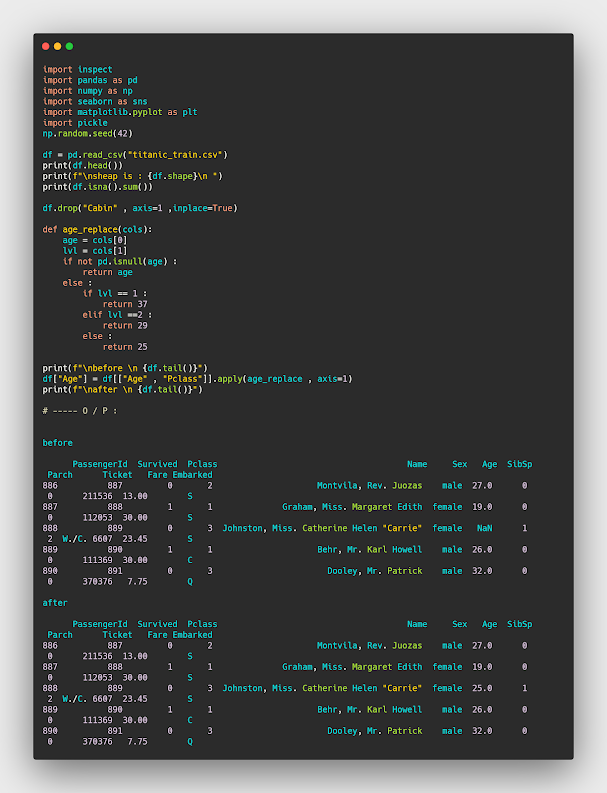The width and height of the screenshot is (607, 793).
Task: Click the 'elif lvl ==2' line
Action: point(117,315)
